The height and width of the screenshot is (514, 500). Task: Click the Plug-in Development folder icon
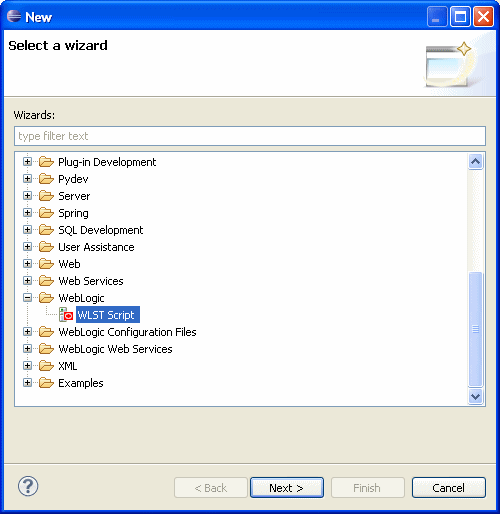46,162
